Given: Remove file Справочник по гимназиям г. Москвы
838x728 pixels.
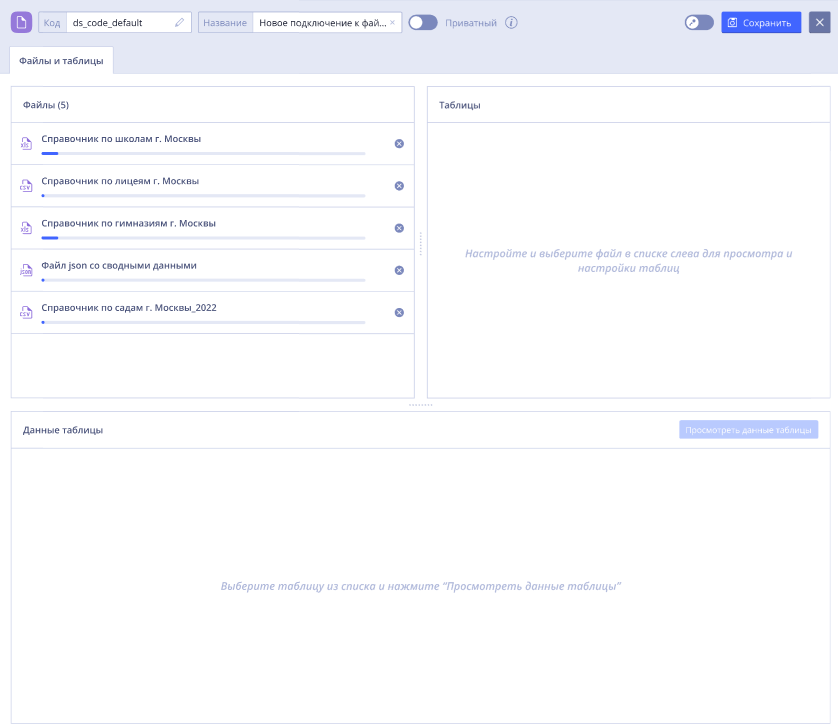Looking at the screenshot, I should coord(399,228).
